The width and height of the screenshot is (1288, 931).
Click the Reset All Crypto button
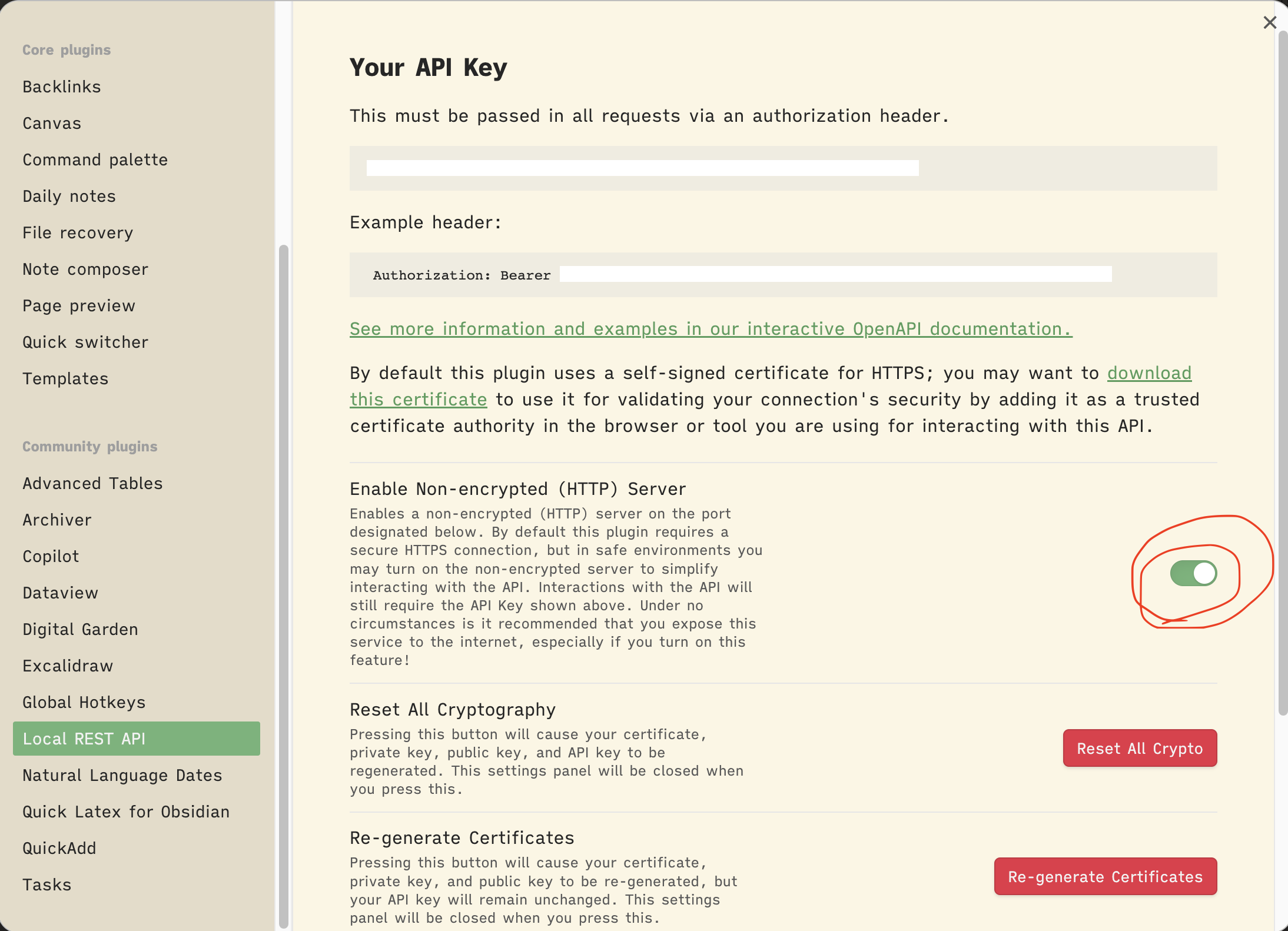(1140, 749)
